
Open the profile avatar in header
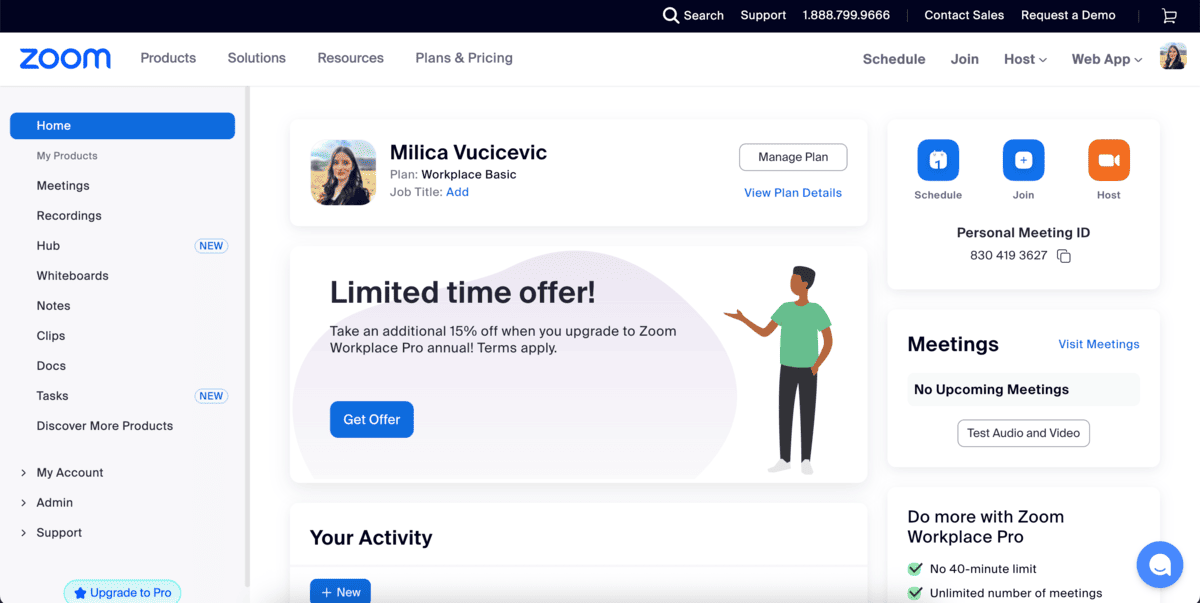[1173, 58]
